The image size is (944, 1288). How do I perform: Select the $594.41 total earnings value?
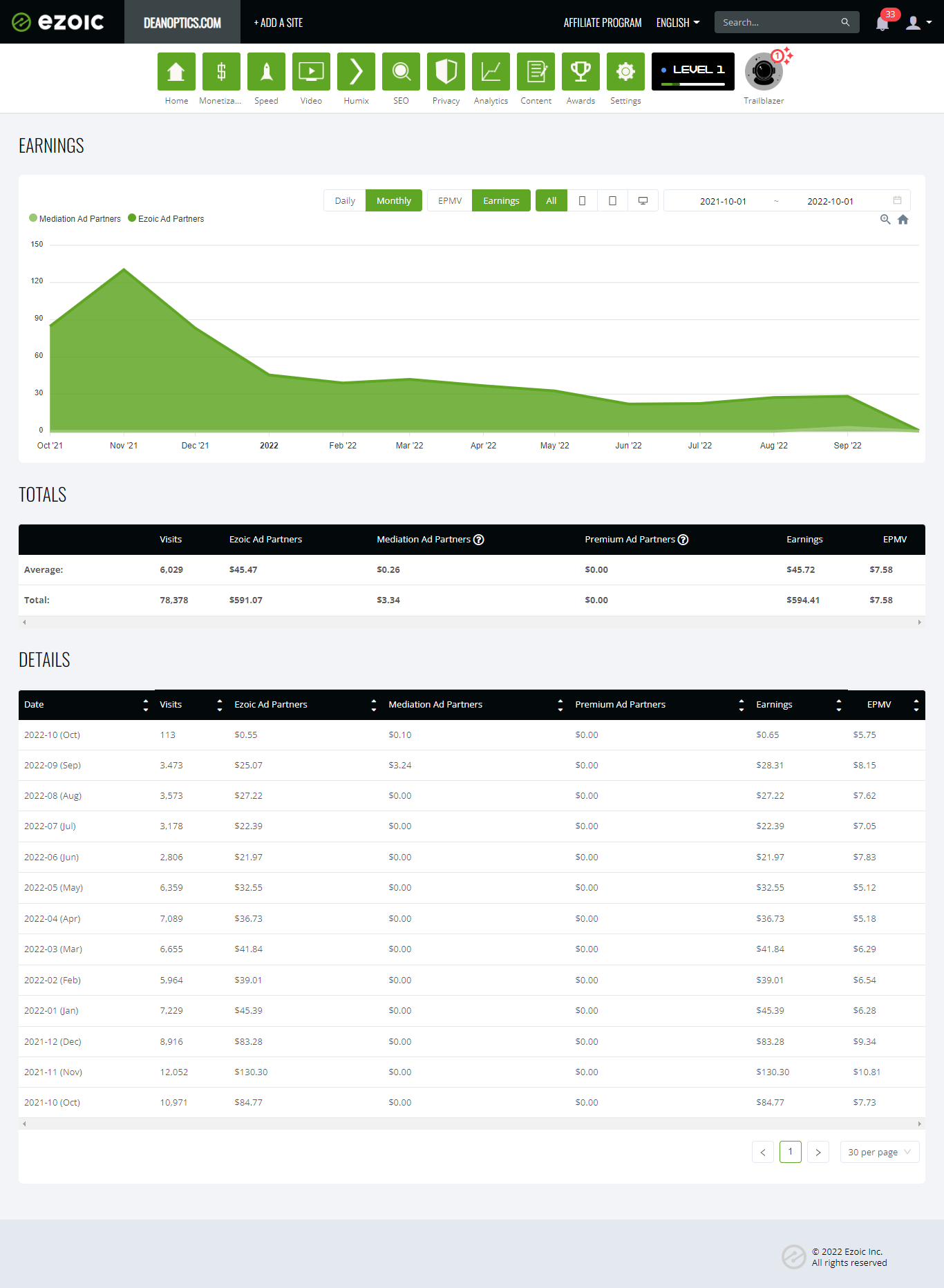click(803, 600)
